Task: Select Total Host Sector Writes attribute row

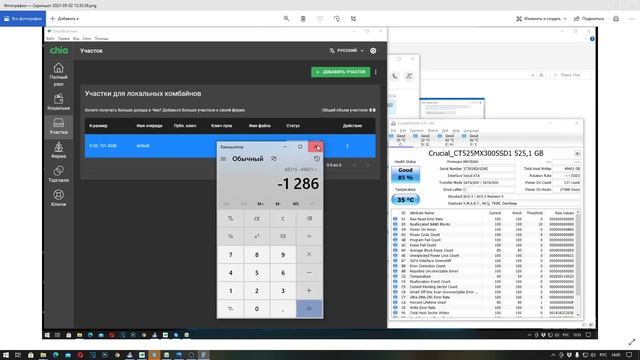Action: [x=485, y=313]
